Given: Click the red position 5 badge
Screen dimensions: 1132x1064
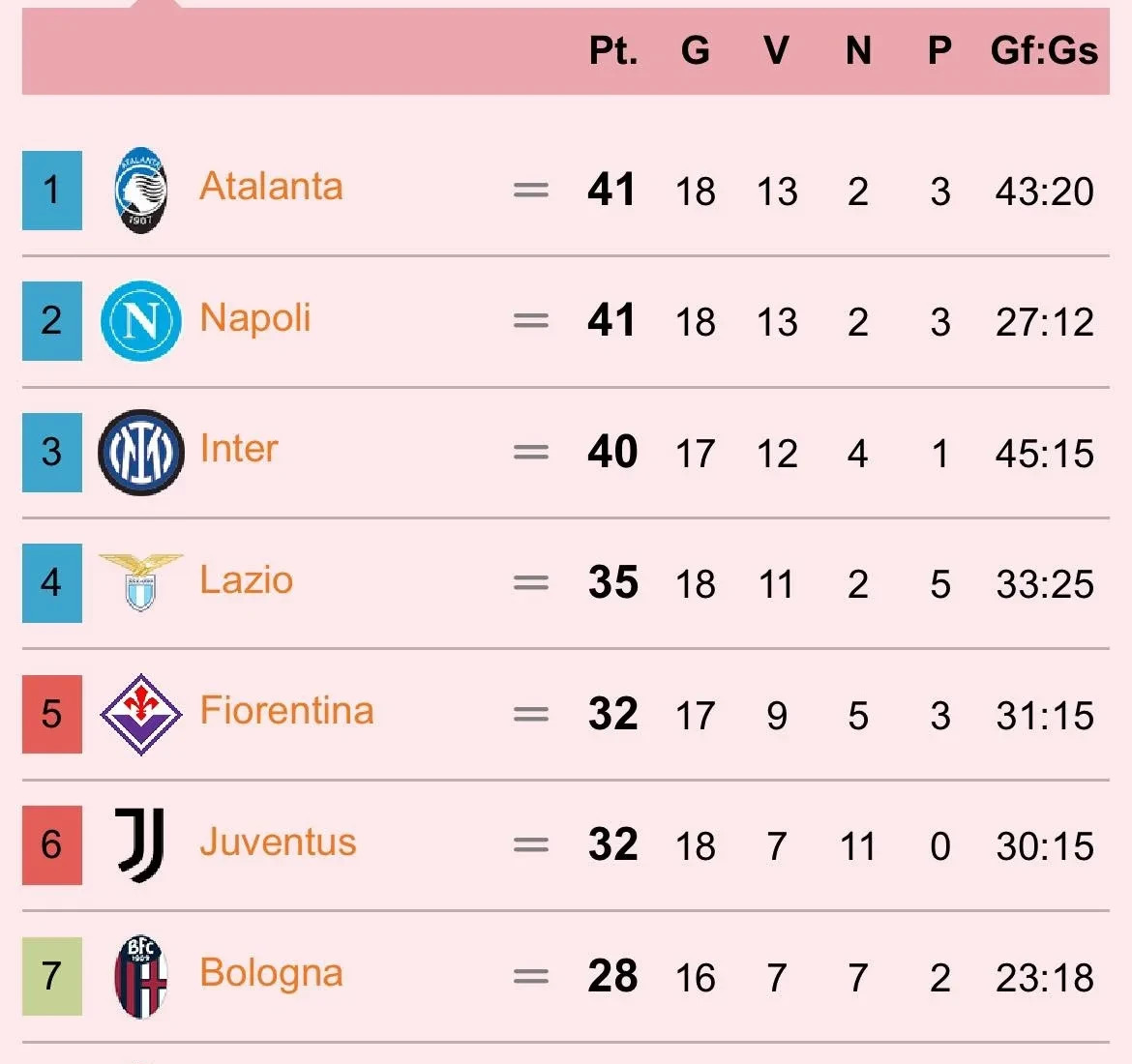Looking at the screenshot, I should (52, 715).
